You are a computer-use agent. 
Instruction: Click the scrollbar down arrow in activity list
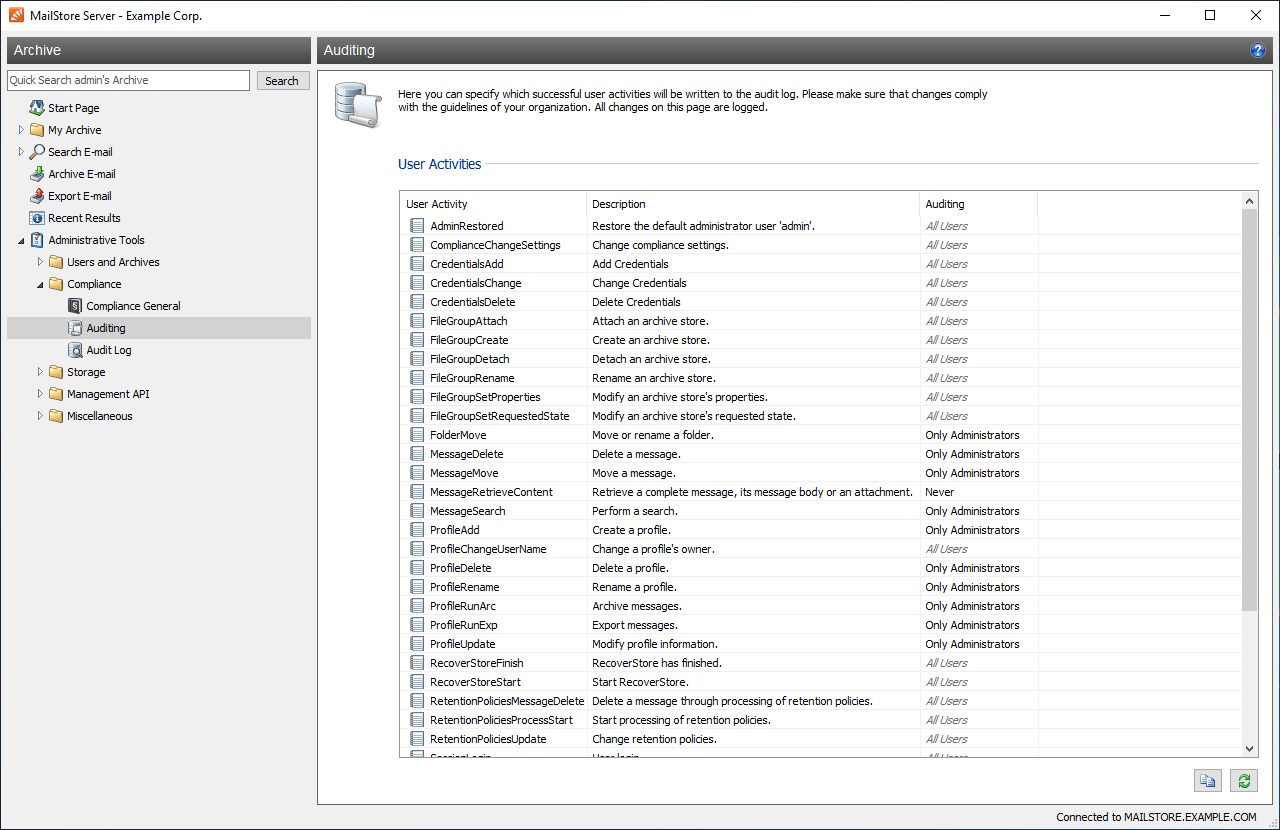(x=1250, y=748)
